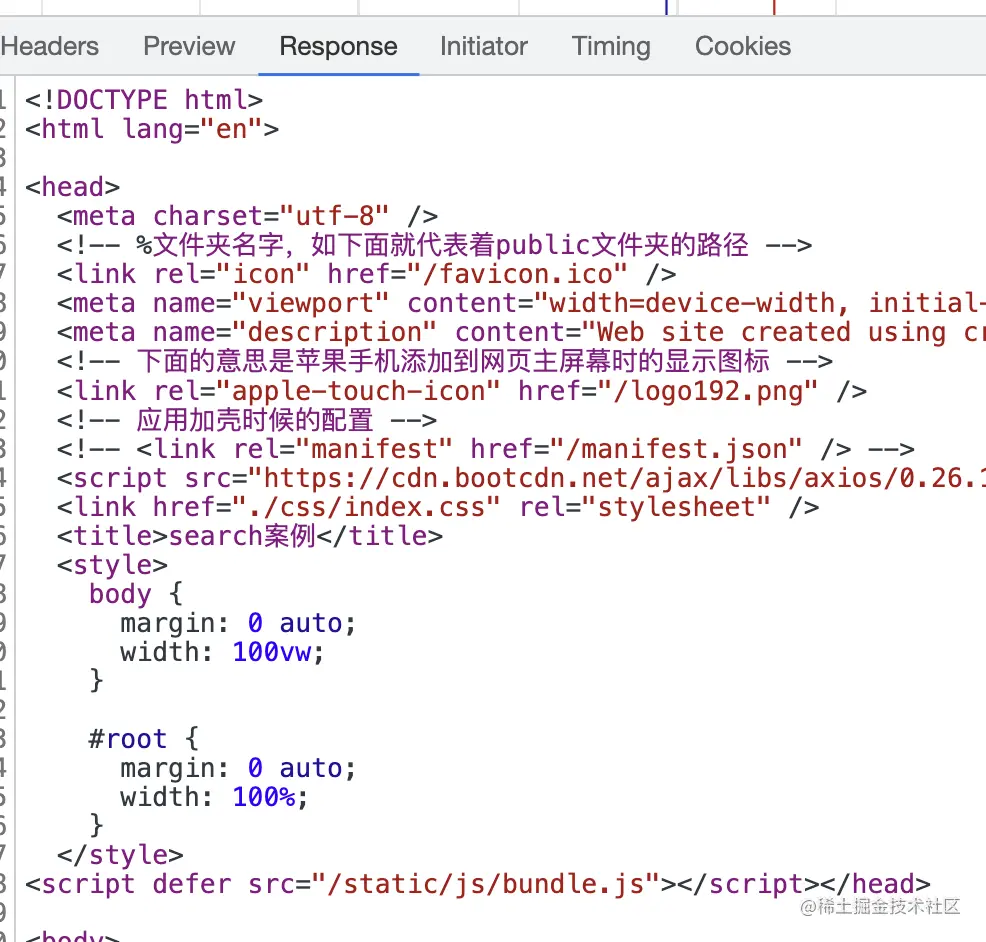Image resolution: width=986 pixels, height=942 pixels.
Task: Click the #root { selector line
Action: pyautogui.click(x=143, y=738)
